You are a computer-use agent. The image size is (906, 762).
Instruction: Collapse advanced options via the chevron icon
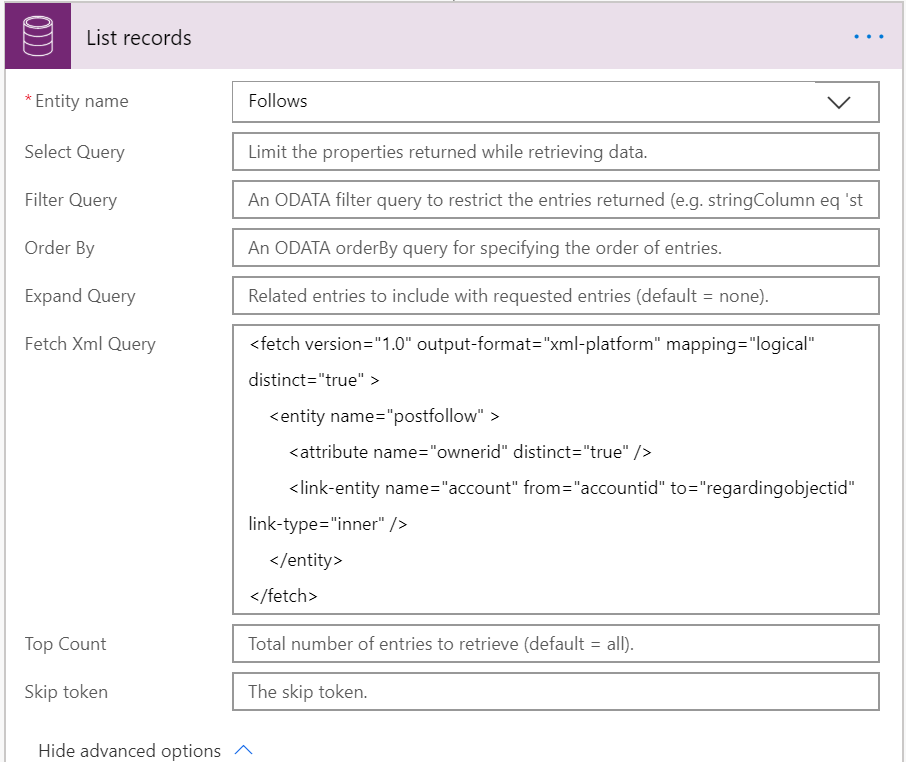(243, 750)
